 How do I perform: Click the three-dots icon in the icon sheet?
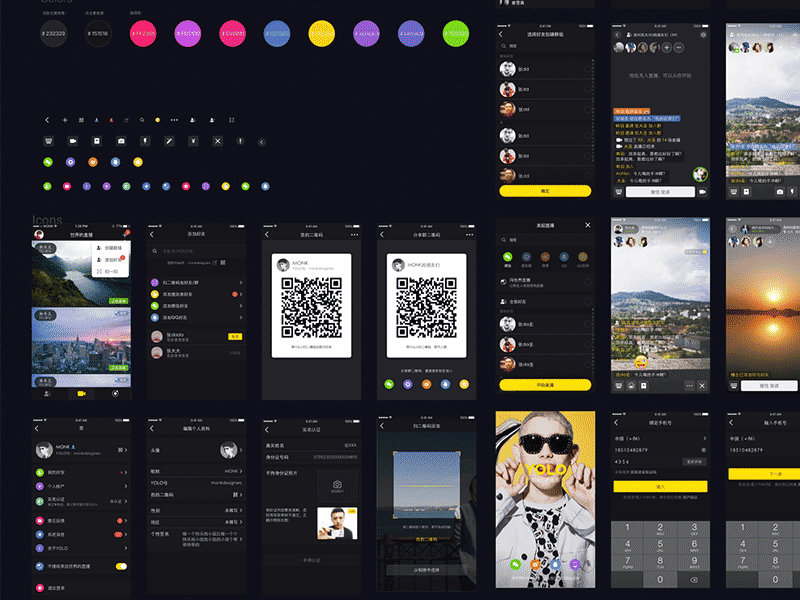coord(174,120)
